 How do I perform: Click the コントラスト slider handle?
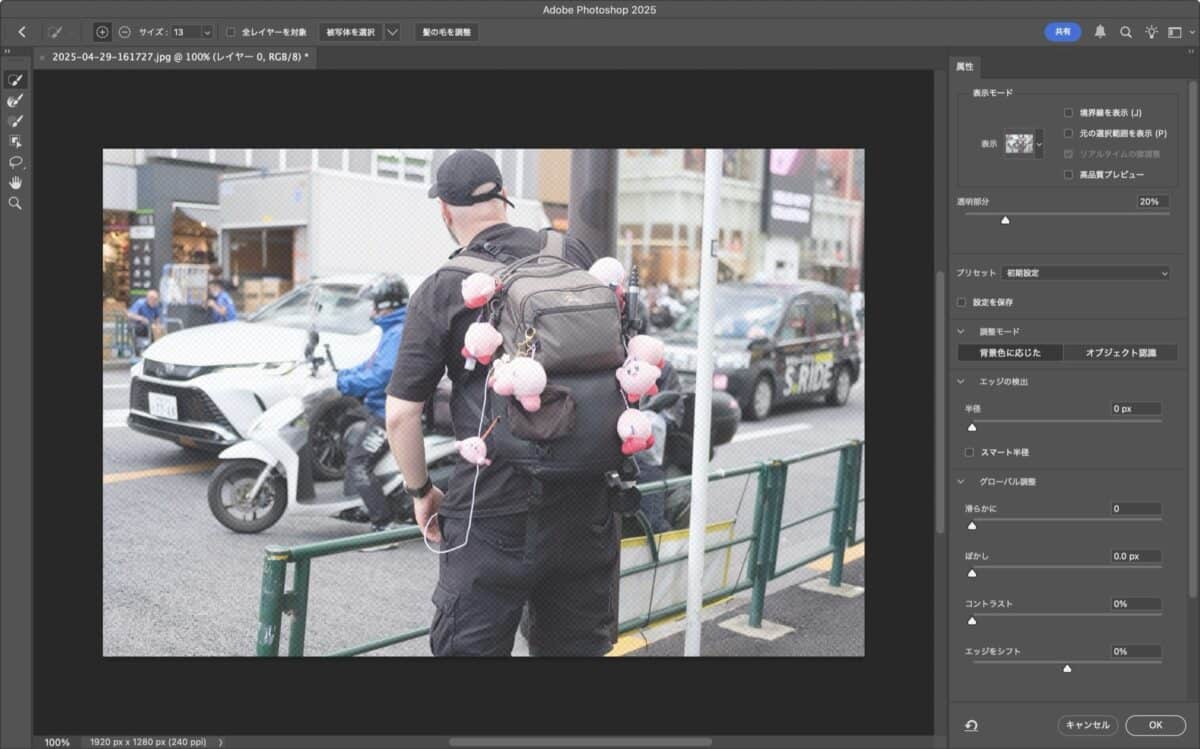click(971, 620)
